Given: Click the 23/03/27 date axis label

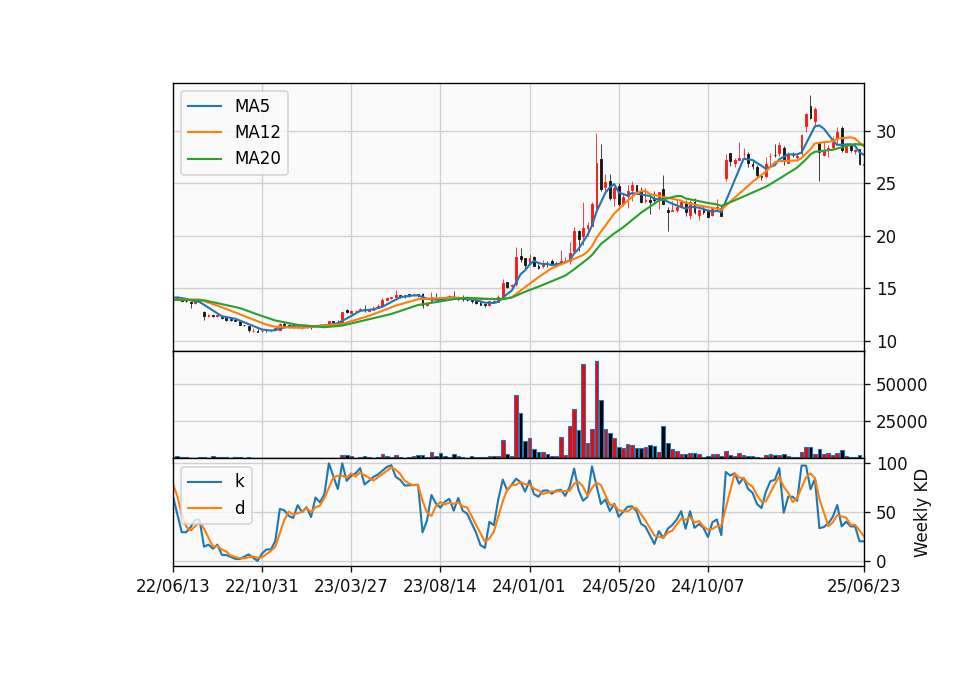Looking at the screenshot, I should (x=351, y=586).
